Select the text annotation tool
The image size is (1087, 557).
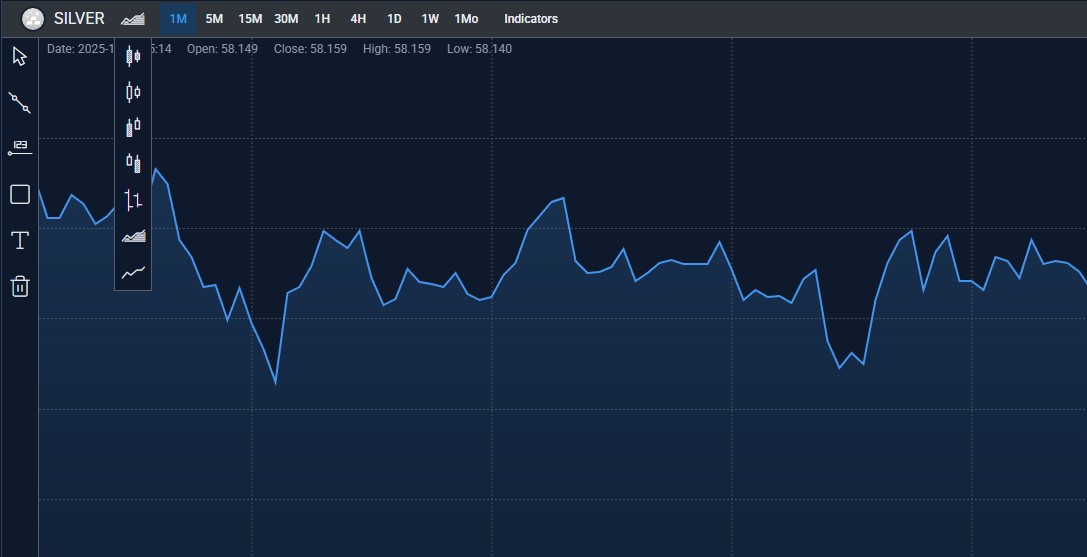coord(20,240)
